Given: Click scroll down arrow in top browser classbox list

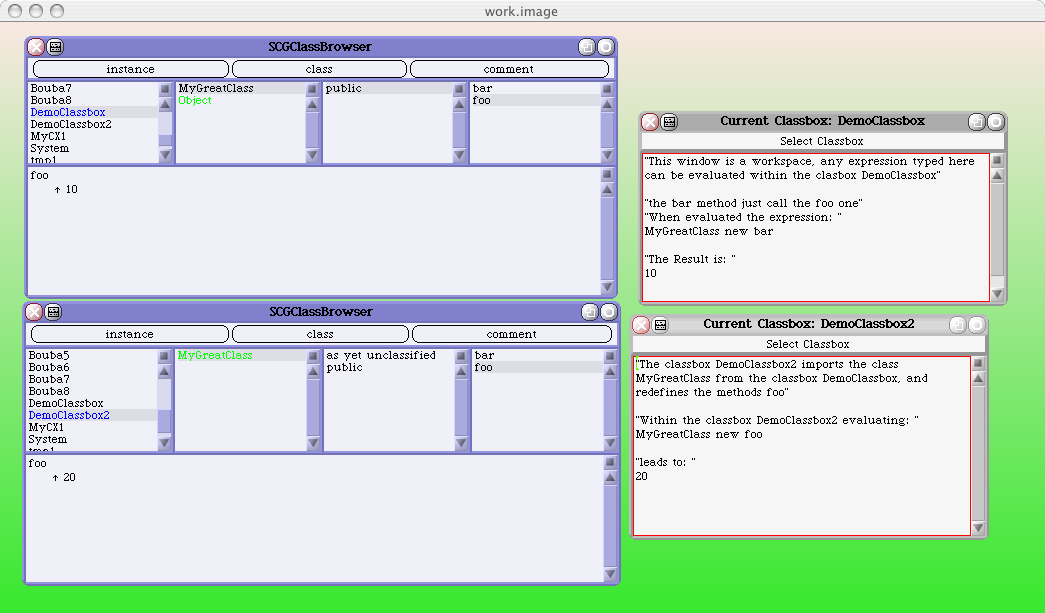Looking at the screenshot, I should (165, 155).
